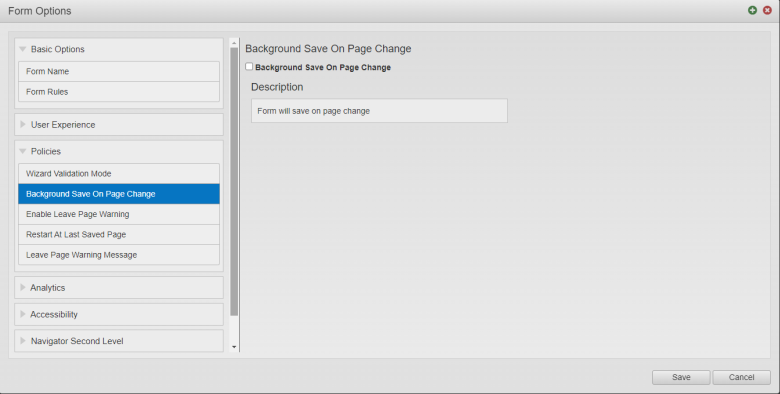
Task: Click the Form Options dialog title
Action: click(x=40, y=11)
